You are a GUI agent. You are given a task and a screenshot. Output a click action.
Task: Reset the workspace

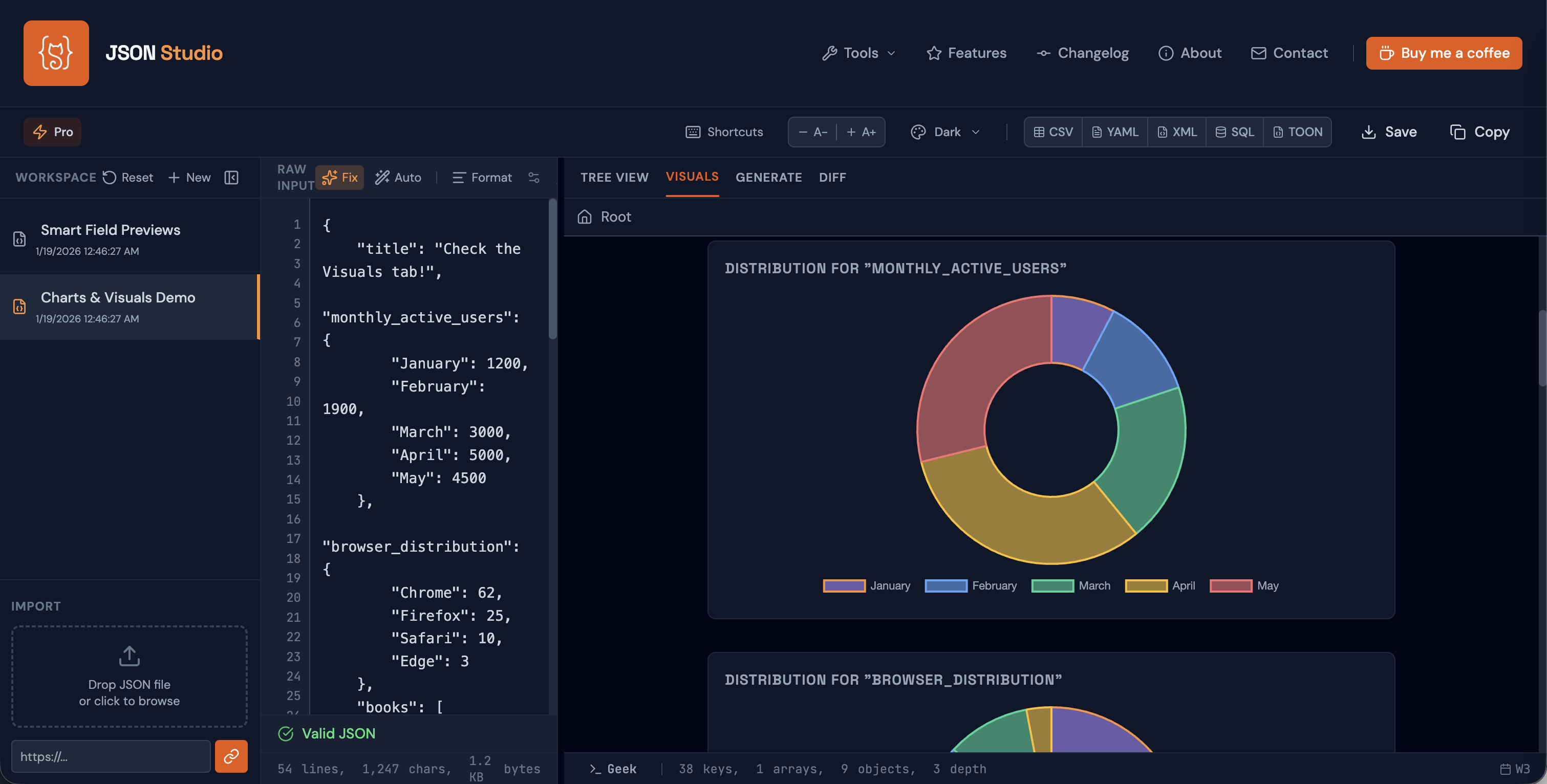pos(127,177)
